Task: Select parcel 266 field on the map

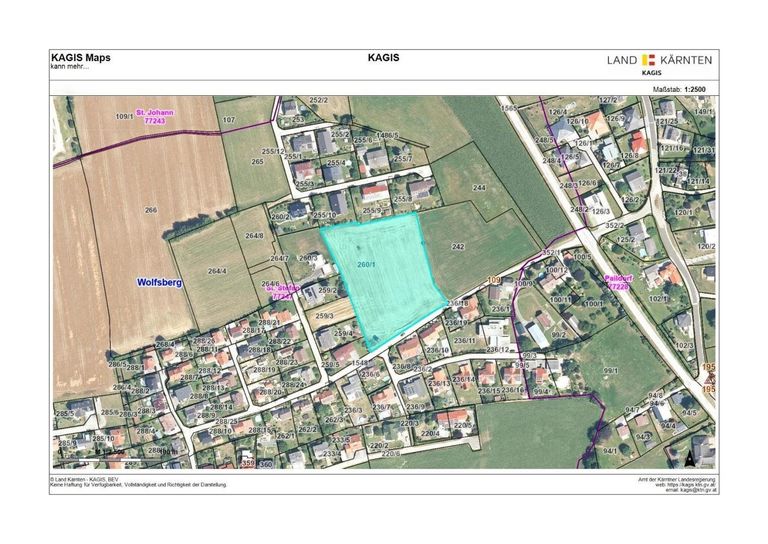Action: [x=151, y=210]
